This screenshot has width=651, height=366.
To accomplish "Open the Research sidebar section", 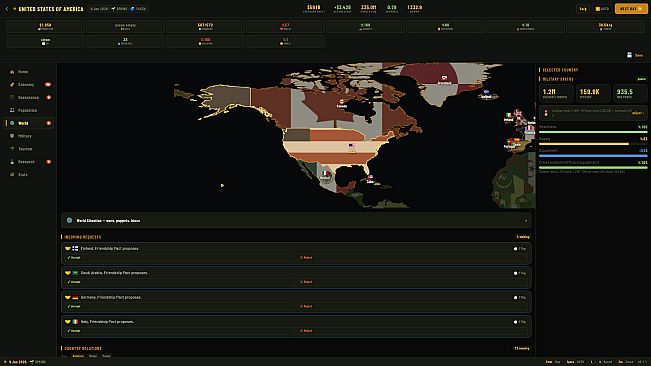I will point(29,162).
